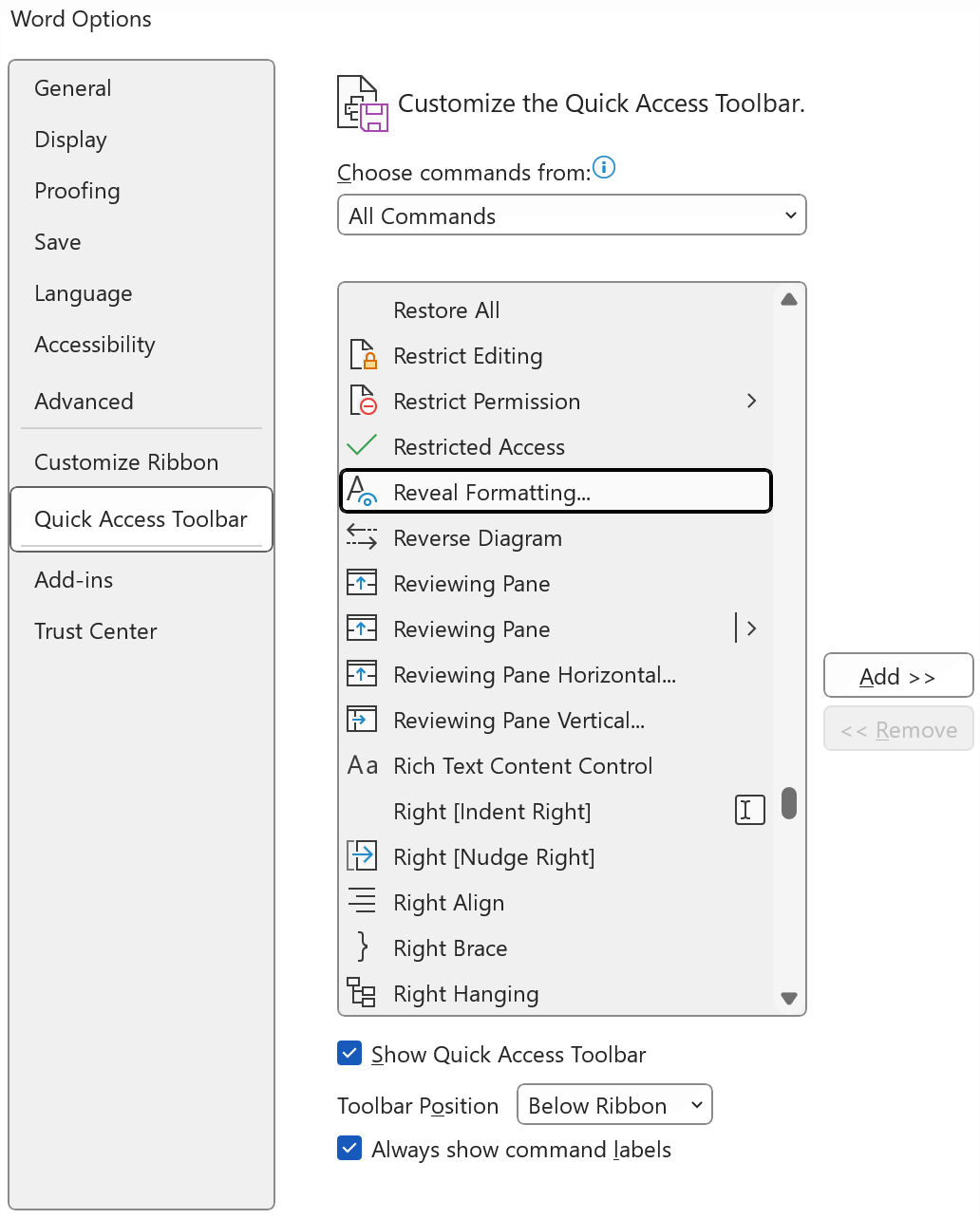Select the Restore All command
Image resolution: width=980 pixels, height=1219 pixels.
point(446,310)
